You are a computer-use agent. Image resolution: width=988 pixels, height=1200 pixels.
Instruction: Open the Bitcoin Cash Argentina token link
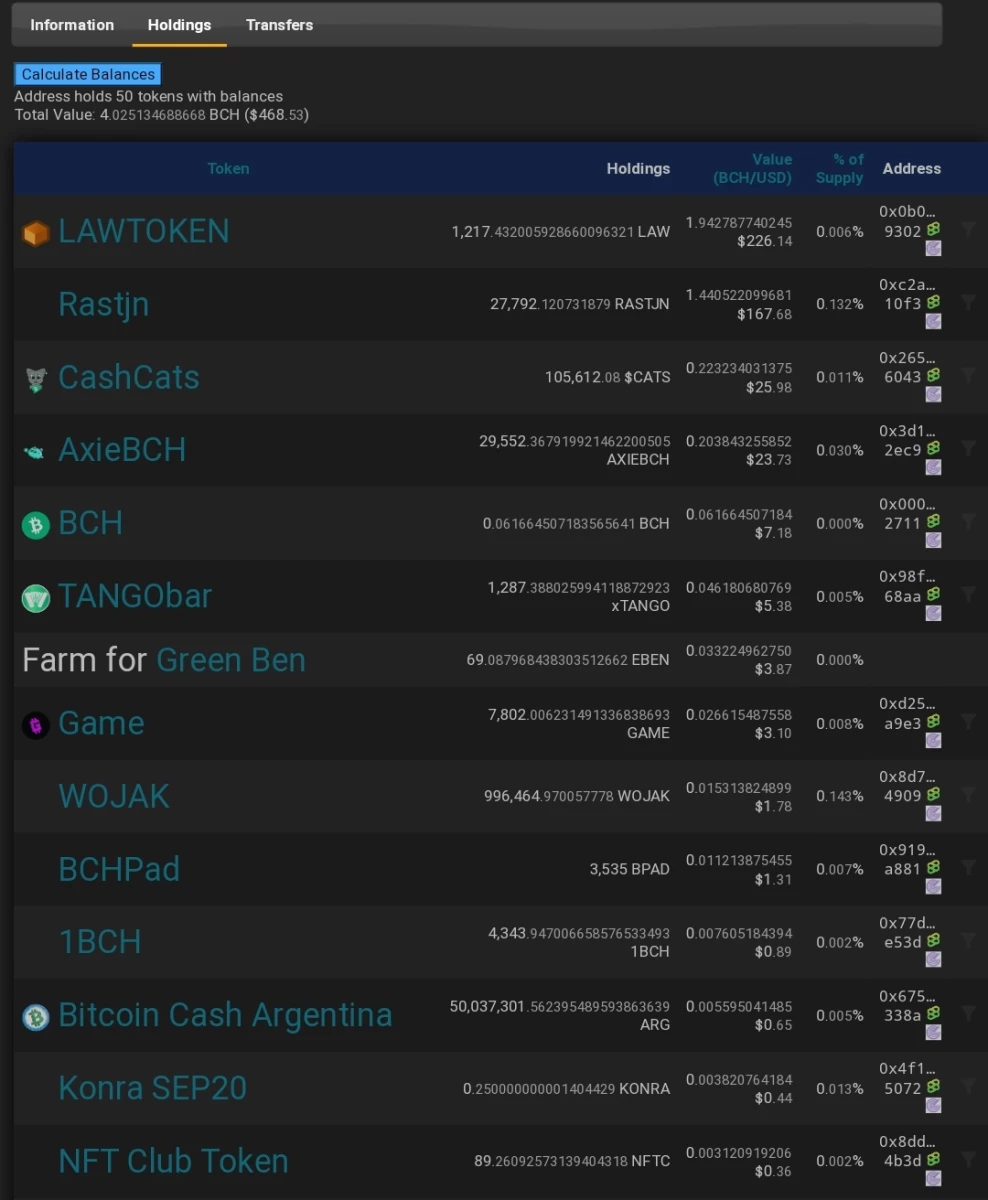225,1015
